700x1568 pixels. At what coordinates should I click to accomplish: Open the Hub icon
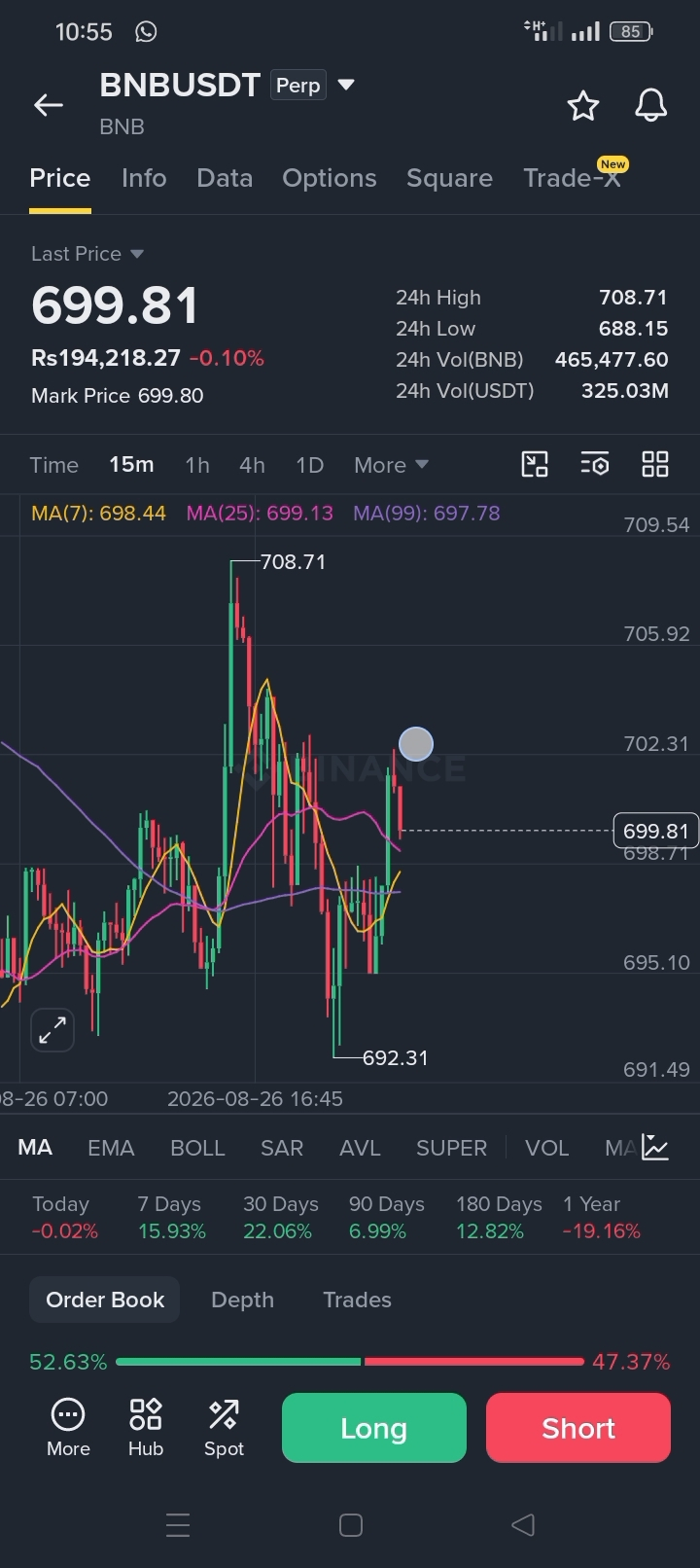pyautogui.click(x=146, y=1427)
